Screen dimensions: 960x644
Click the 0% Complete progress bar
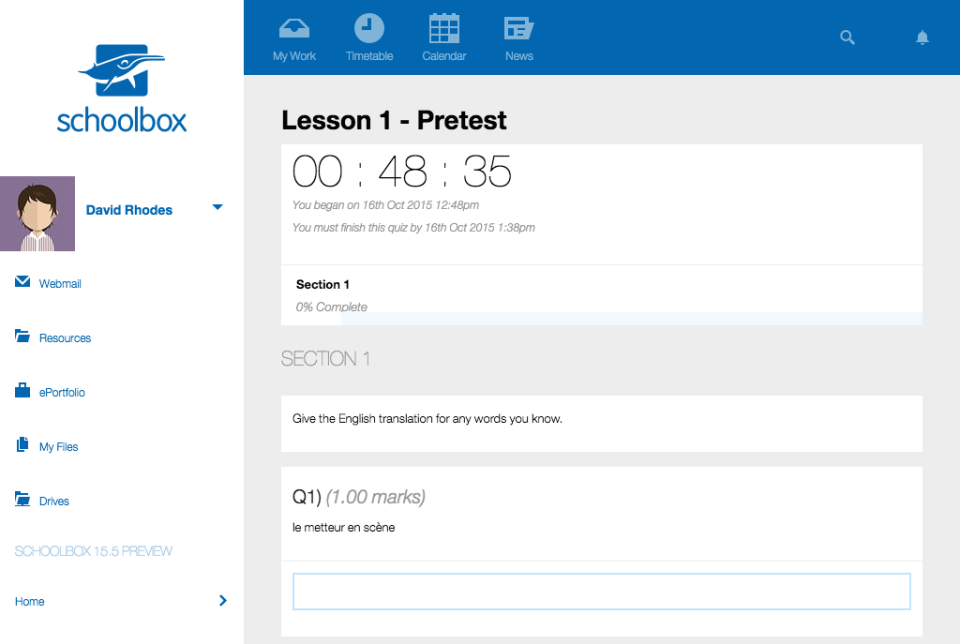pyautogui.click(x=331, y=307)
